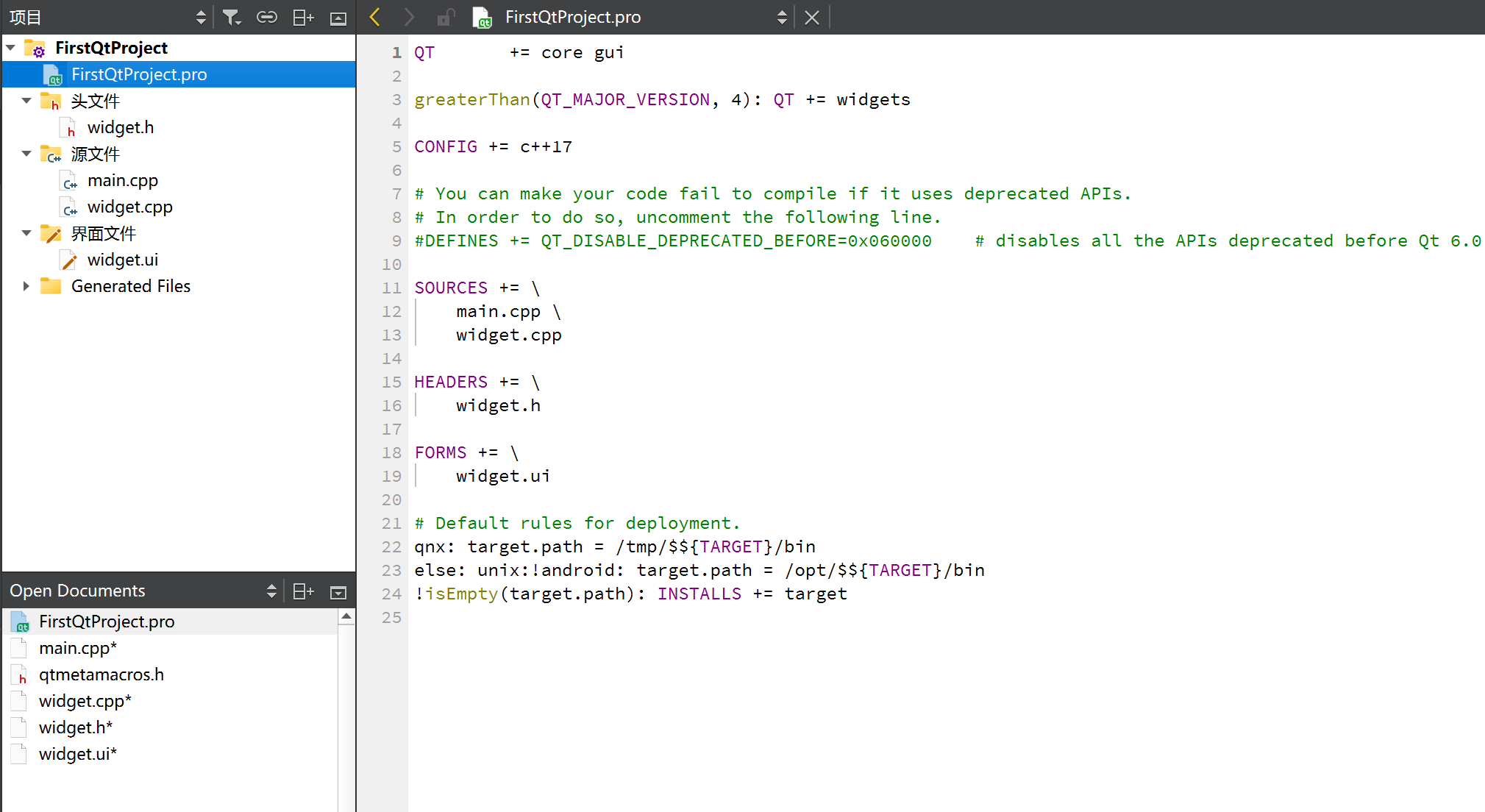Click line number 11 in the gutter

point(391,288)
